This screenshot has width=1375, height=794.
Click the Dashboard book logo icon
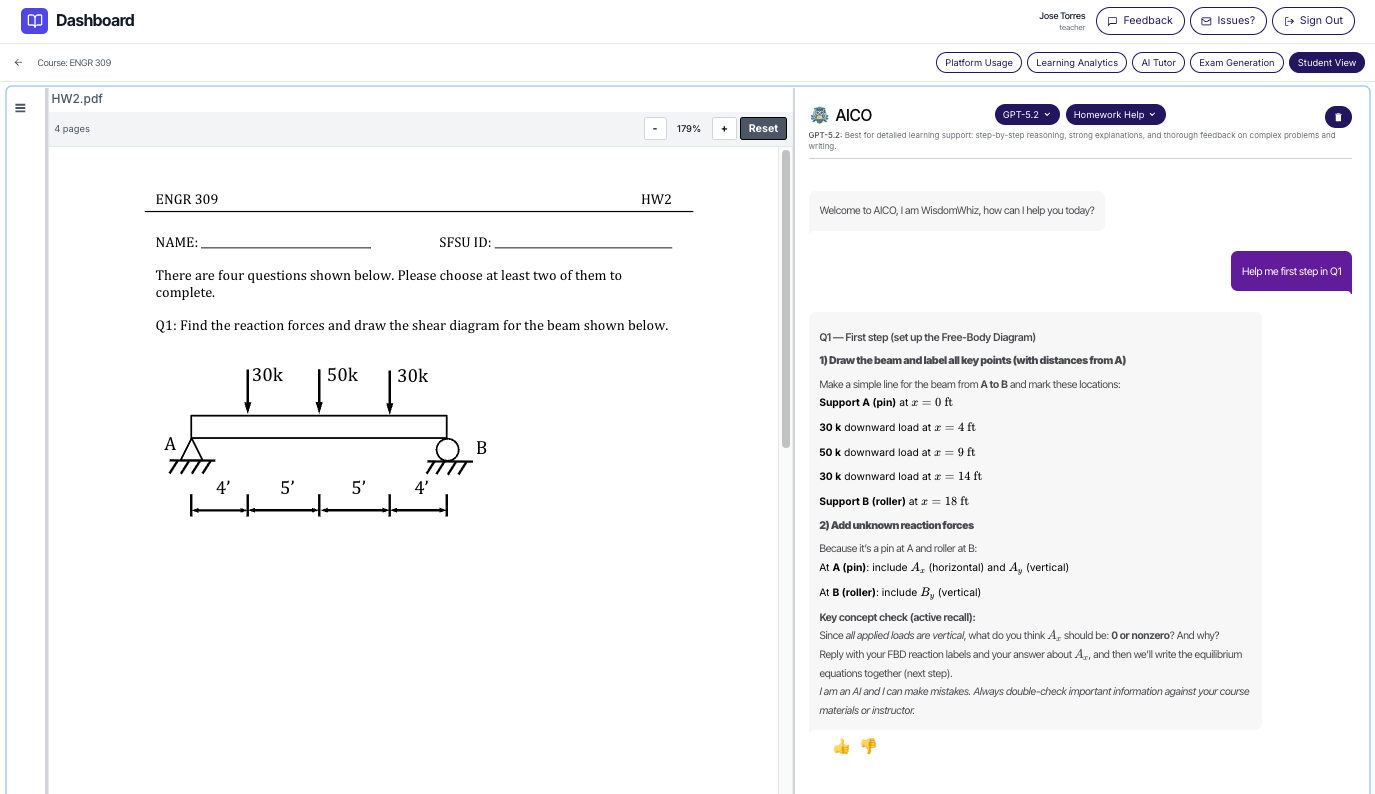tap(34, 20)
